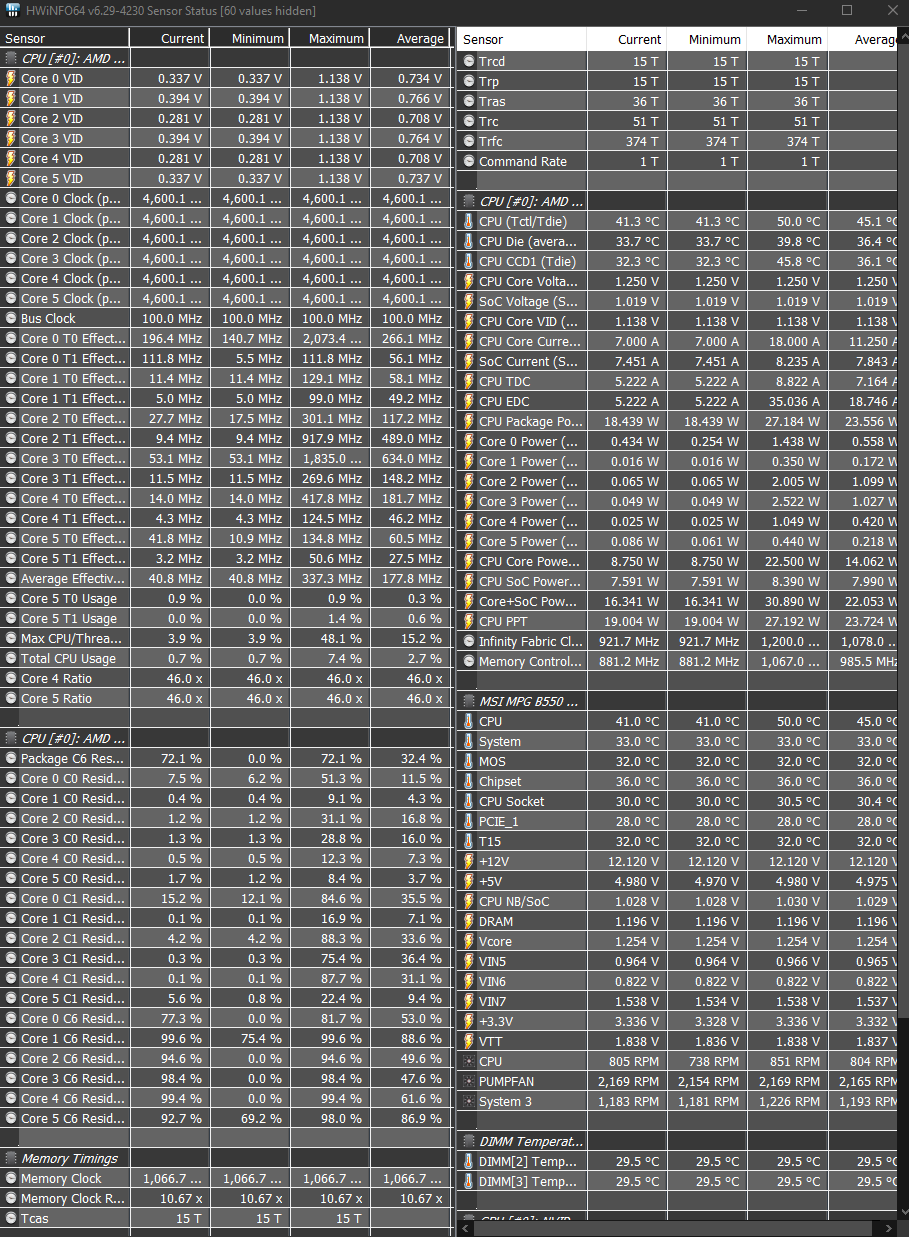The width and height of the screenshot is (909, 1237).
Task: Select the Memory Timings section header
Action: tap(226, 1158)
